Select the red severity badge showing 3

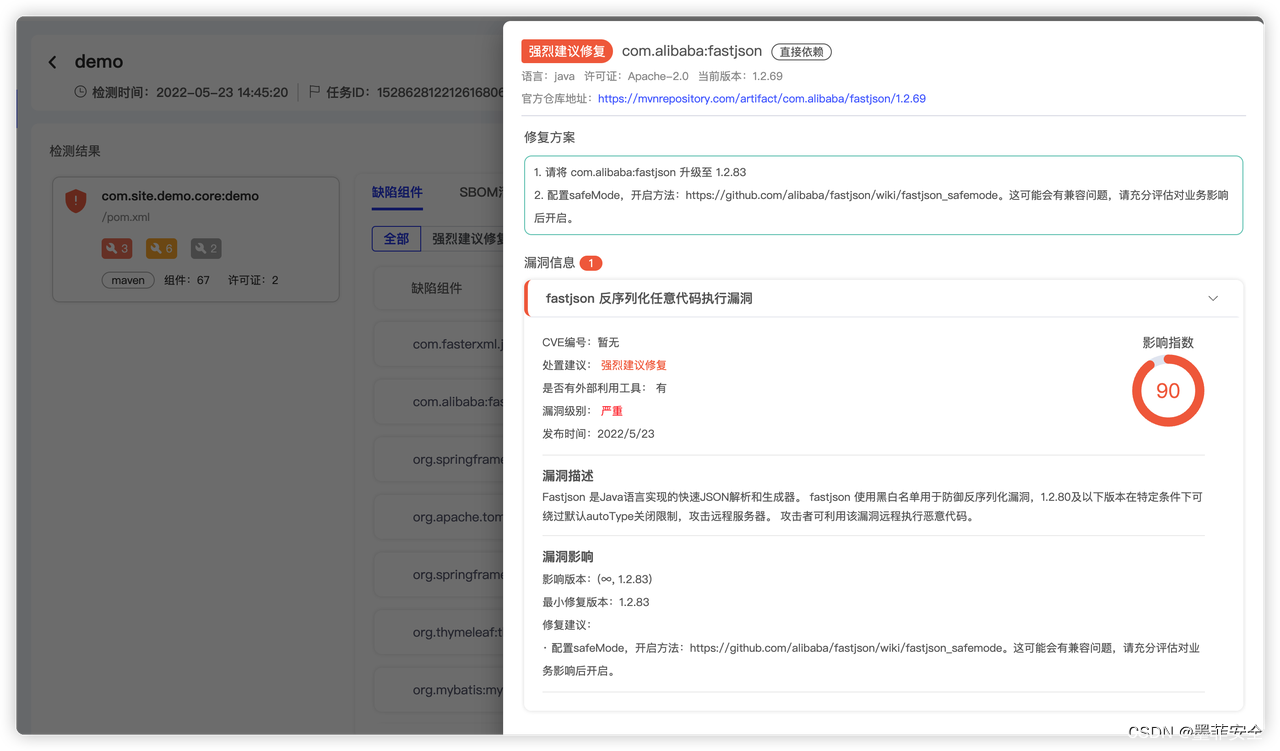click(x=117, y=248)
